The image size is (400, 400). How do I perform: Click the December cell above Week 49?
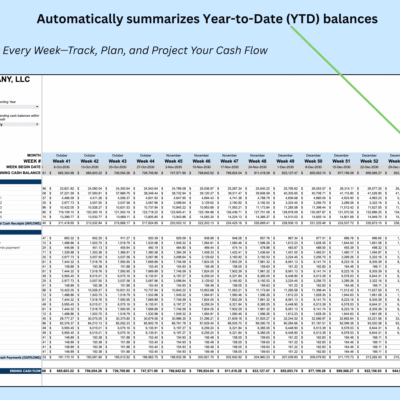pyautogui.click(x=286, y=156)
